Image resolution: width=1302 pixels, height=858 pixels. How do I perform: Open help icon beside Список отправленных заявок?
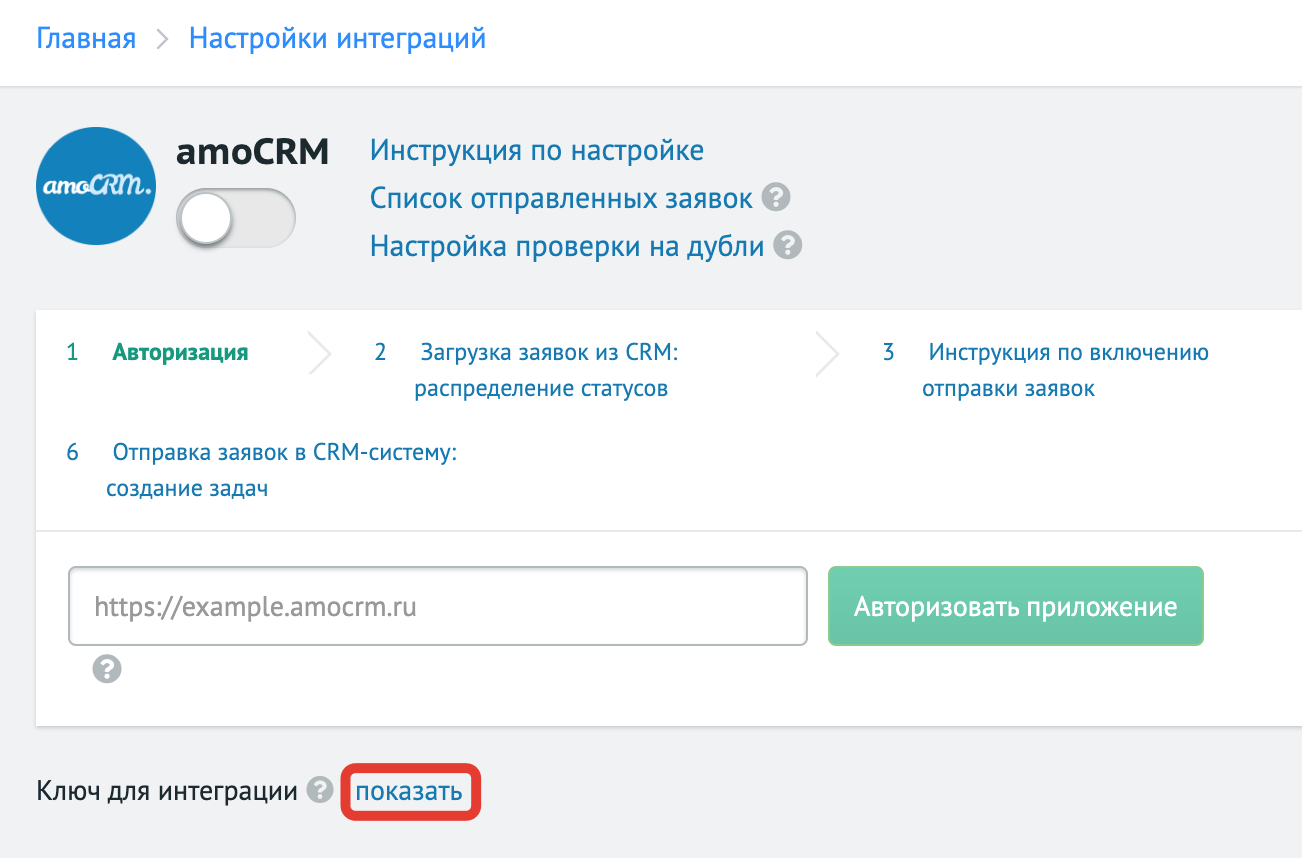click(776, 198)
